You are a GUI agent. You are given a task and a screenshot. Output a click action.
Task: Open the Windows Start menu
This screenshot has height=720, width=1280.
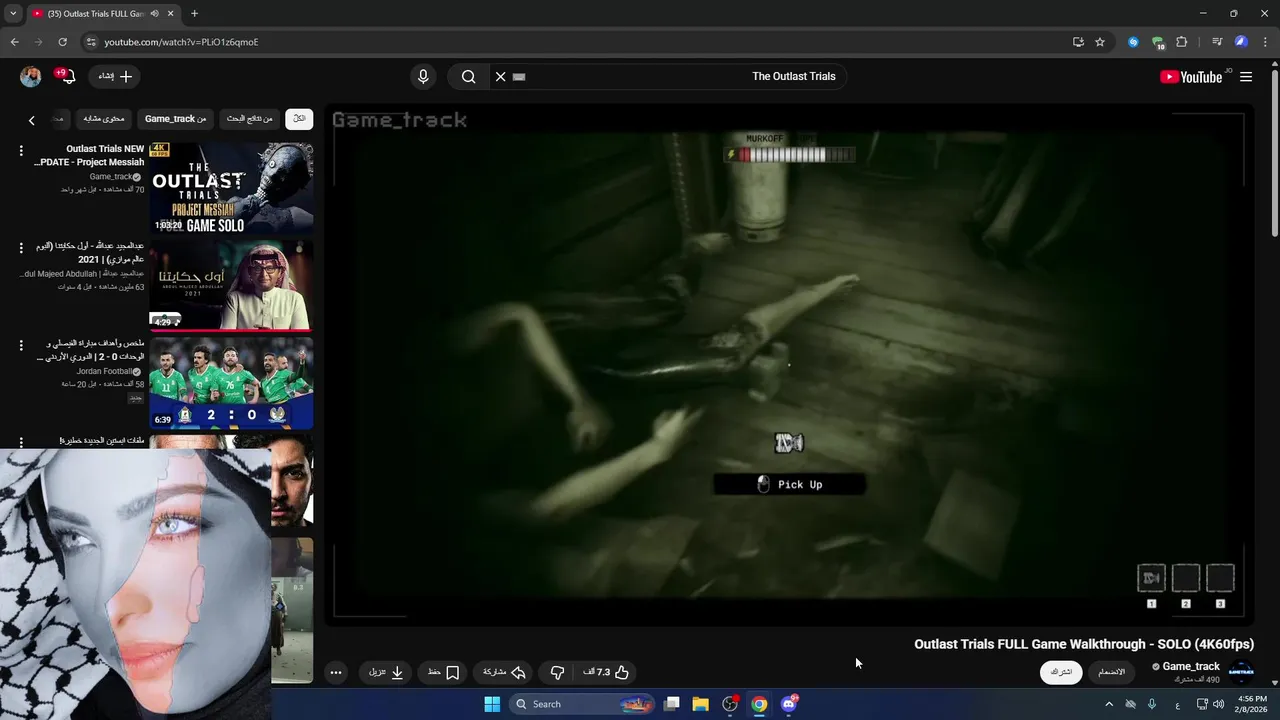point(492,704)
